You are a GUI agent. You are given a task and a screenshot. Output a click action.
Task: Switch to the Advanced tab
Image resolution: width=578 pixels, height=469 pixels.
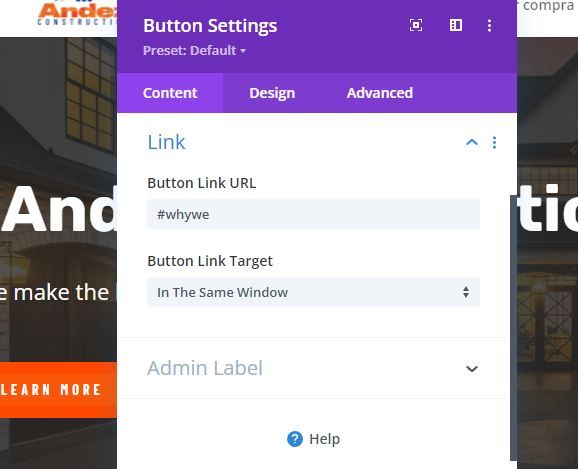(380, 93)
